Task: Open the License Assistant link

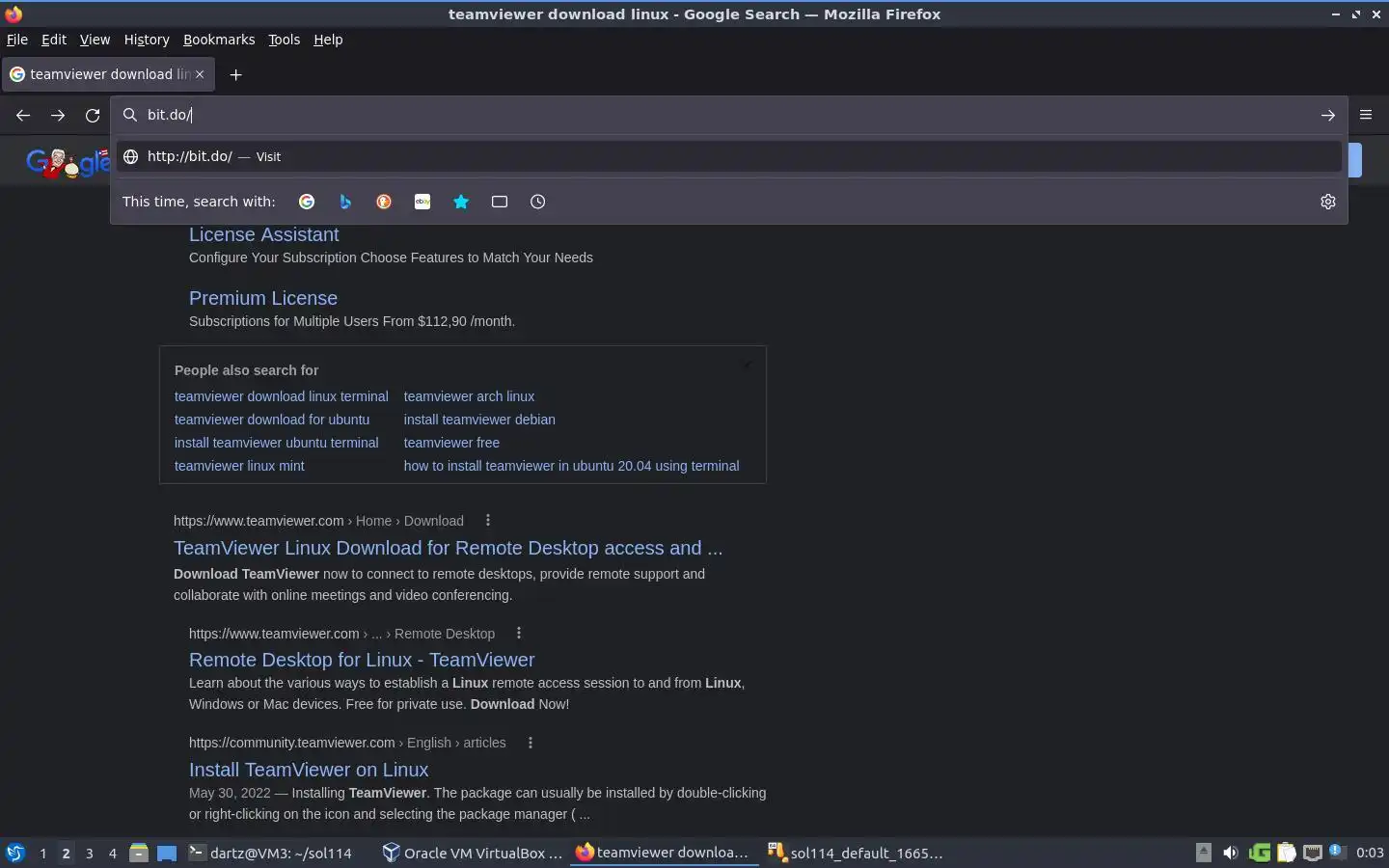Action: pyautogui.click(x=263, y=234)
